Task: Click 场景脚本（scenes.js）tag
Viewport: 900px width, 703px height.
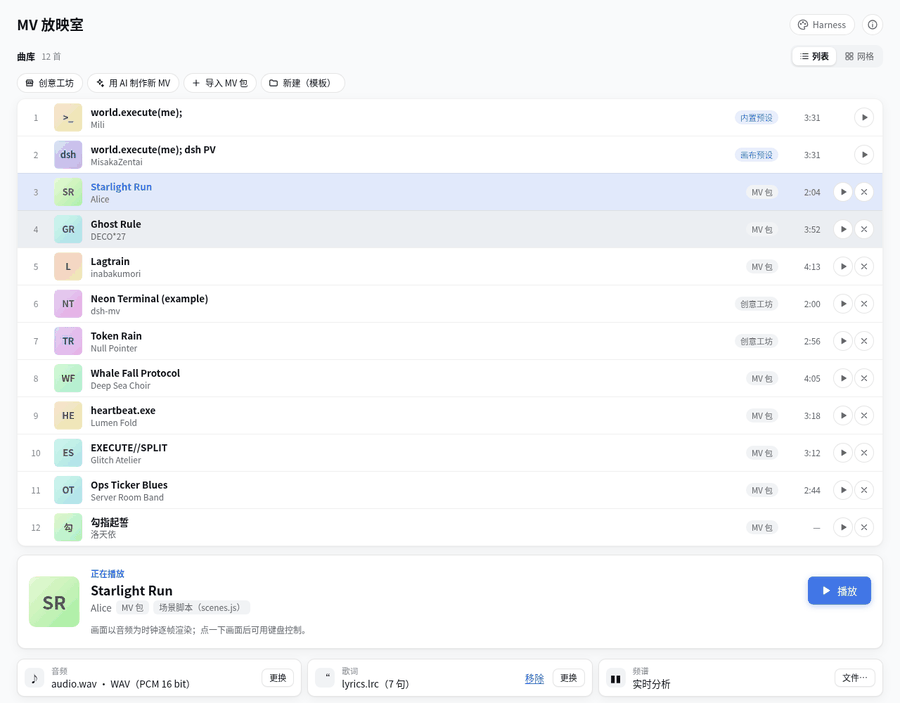Action: pyautogui.click(x=201, y=608)
